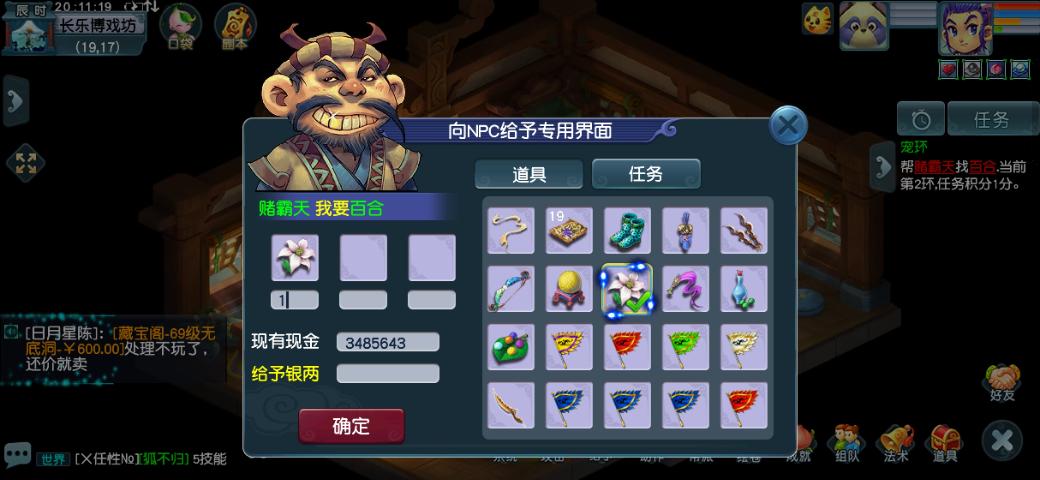Switch to the 道具 tab
1040x480 pixels.
(529, 174)
